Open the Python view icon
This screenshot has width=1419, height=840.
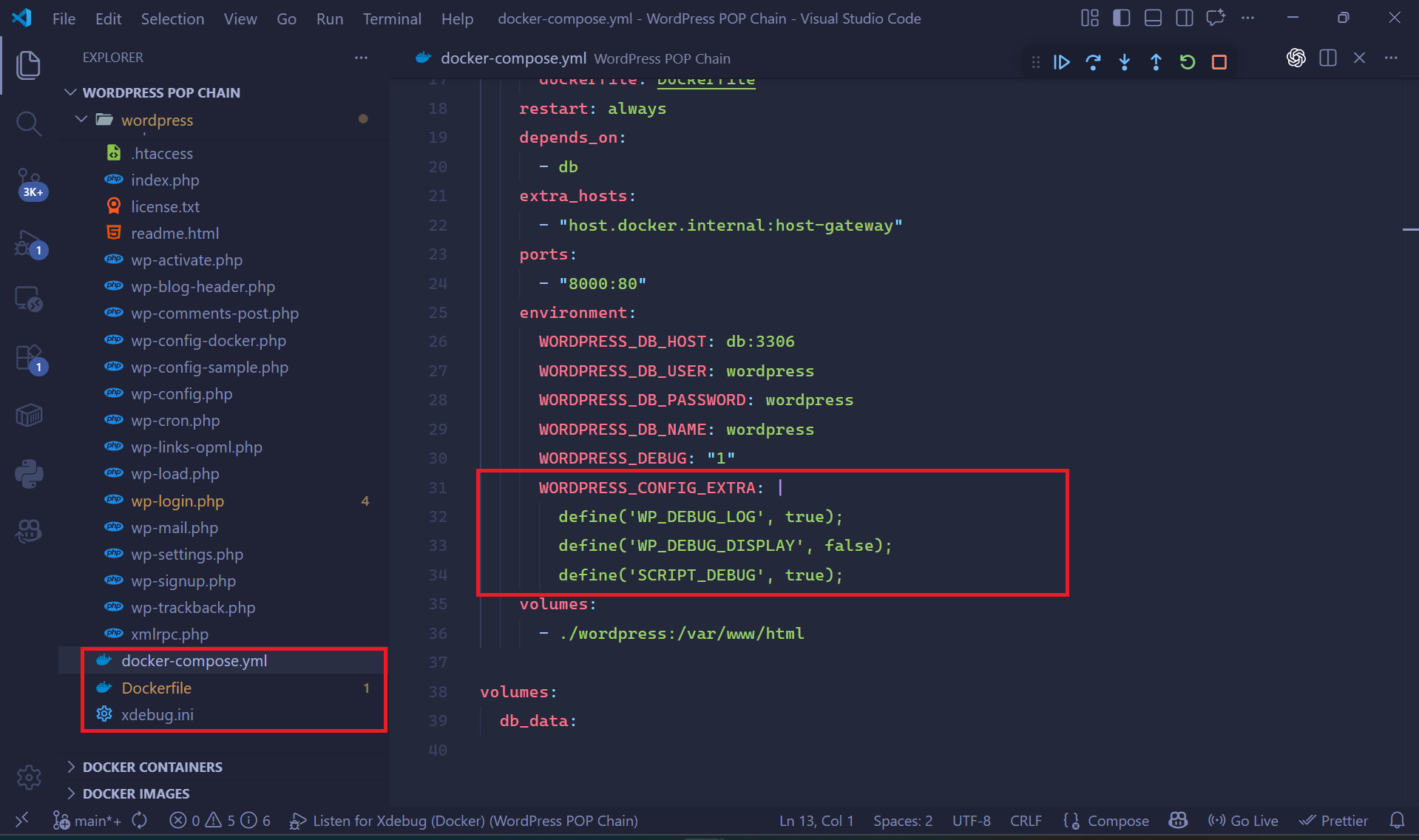pyautogui.click(x=28, y=473)
